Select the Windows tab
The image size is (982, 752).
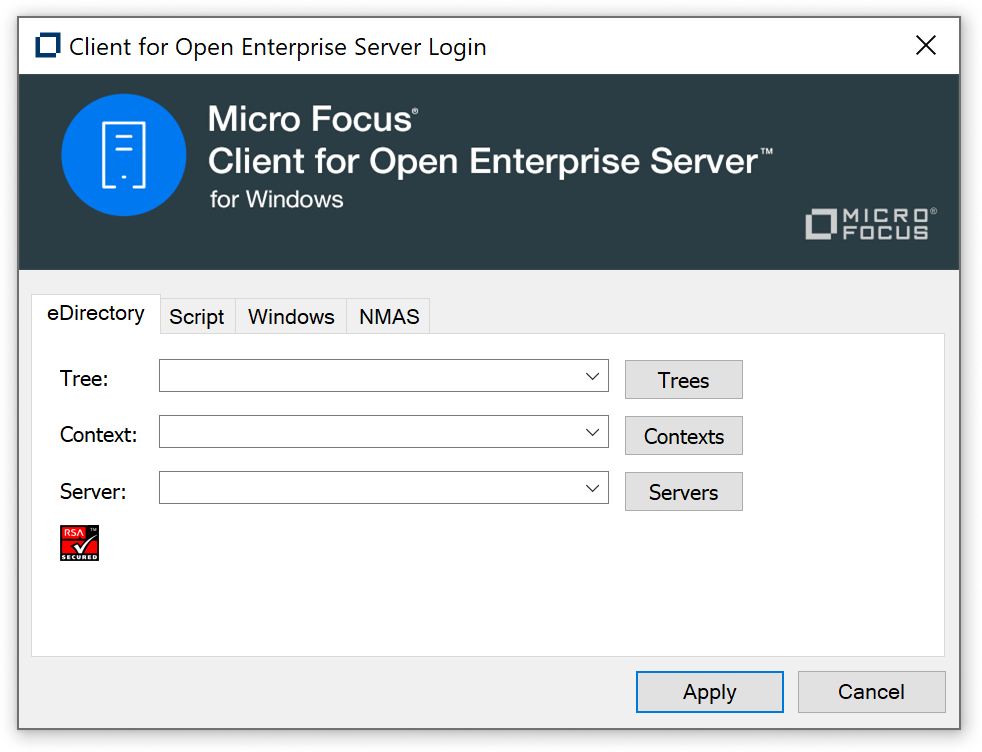(x=291, y=317)
